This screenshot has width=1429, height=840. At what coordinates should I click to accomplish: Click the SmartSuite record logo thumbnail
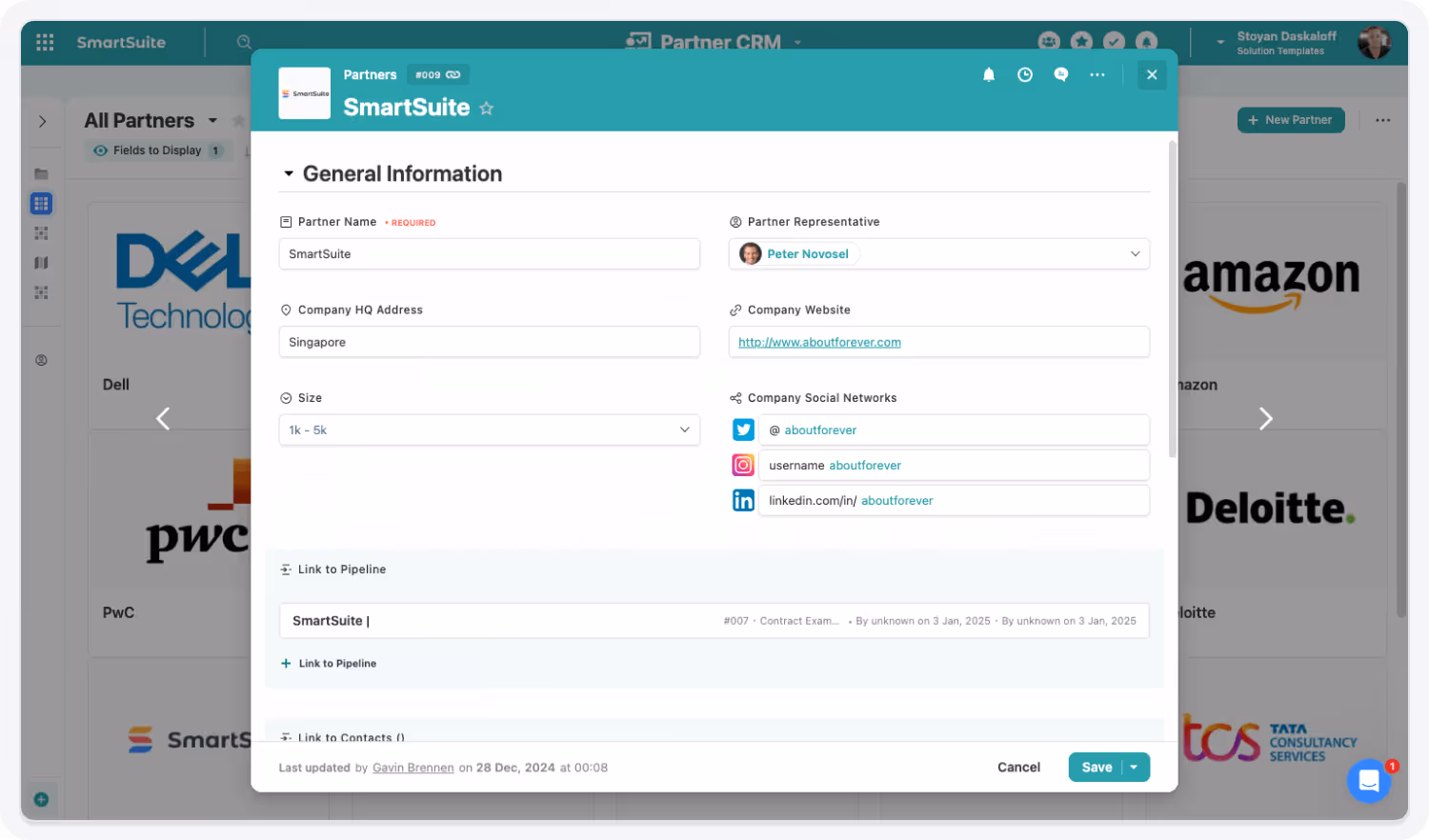pos(305,93)
